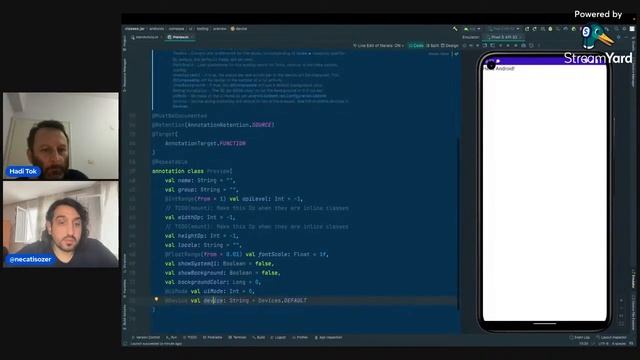Open the Terminal tool window
640x360 pixels.
pos(237,338)
